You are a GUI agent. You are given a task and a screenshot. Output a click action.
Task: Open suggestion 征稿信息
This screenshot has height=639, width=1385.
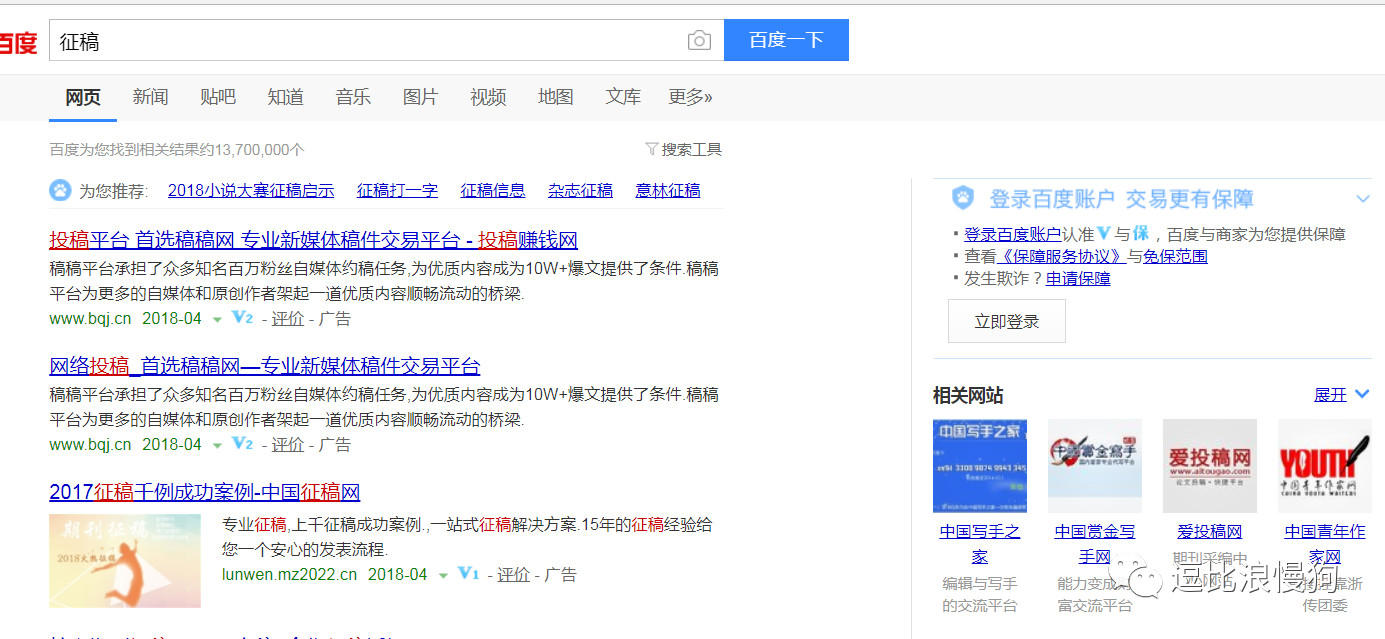click(x=493, y=190)
